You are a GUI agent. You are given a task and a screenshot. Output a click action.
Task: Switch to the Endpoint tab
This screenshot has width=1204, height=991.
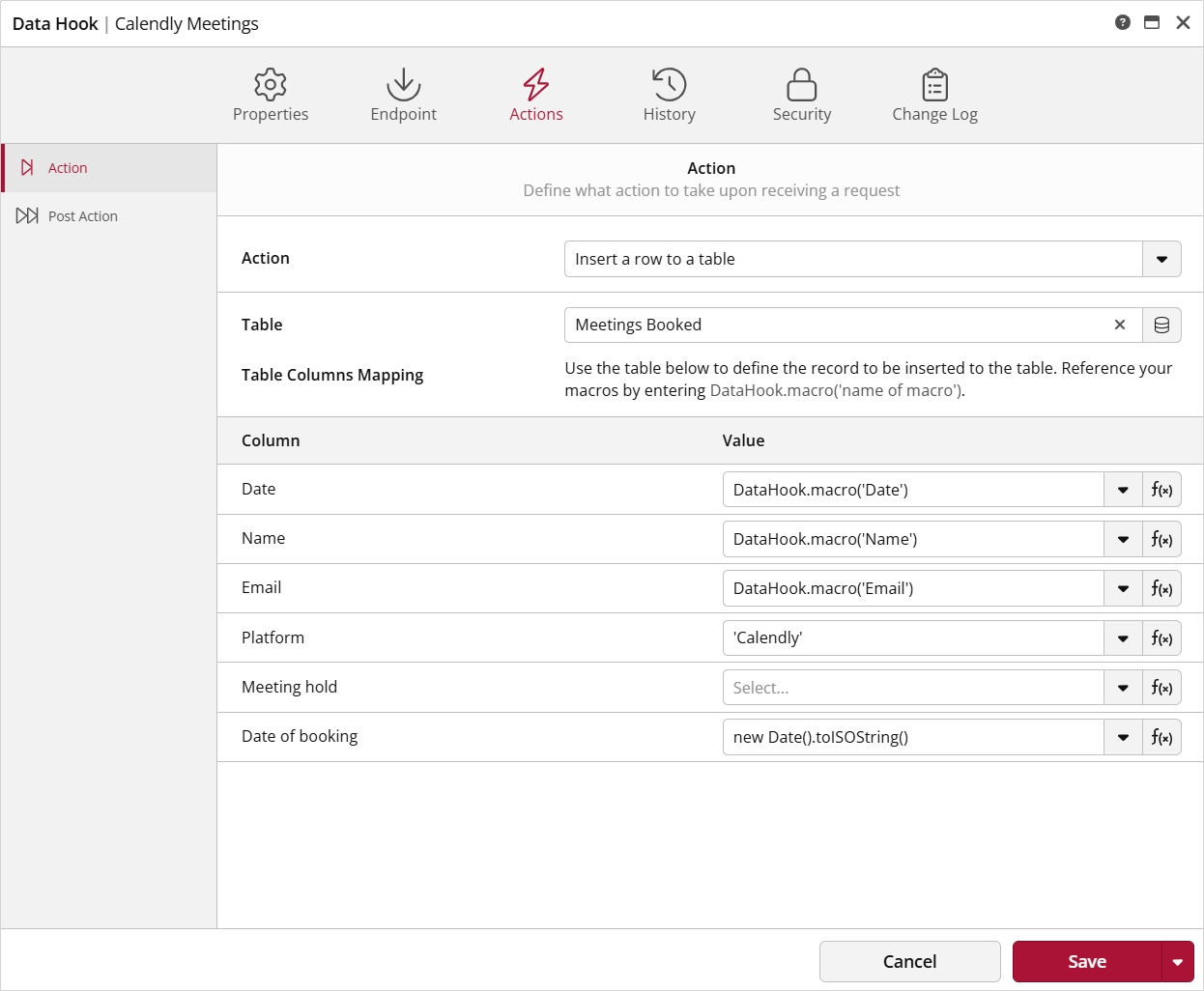(403, 96)
